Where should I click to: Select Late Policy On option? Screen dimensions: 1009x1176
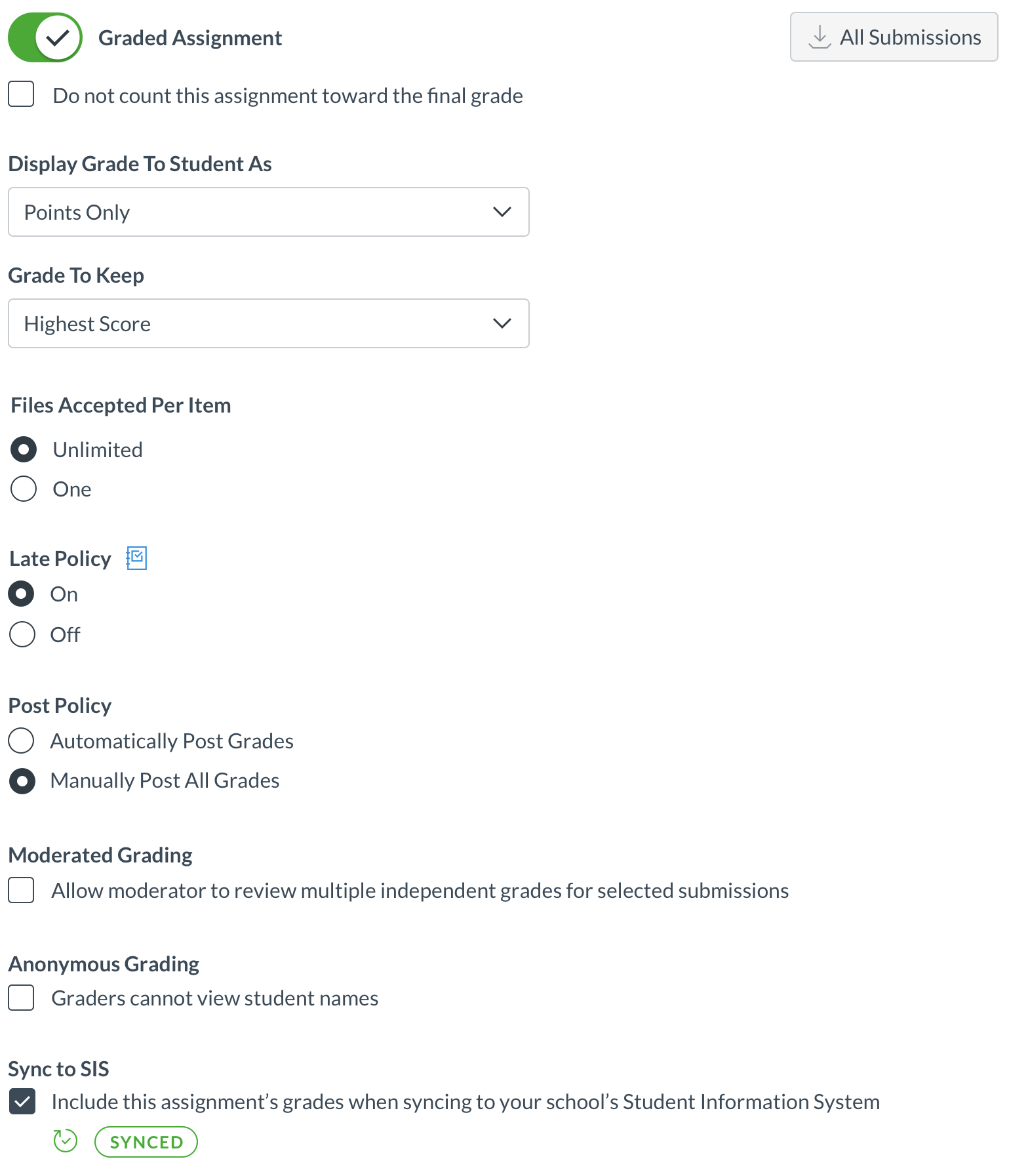(x=21, y=594)
